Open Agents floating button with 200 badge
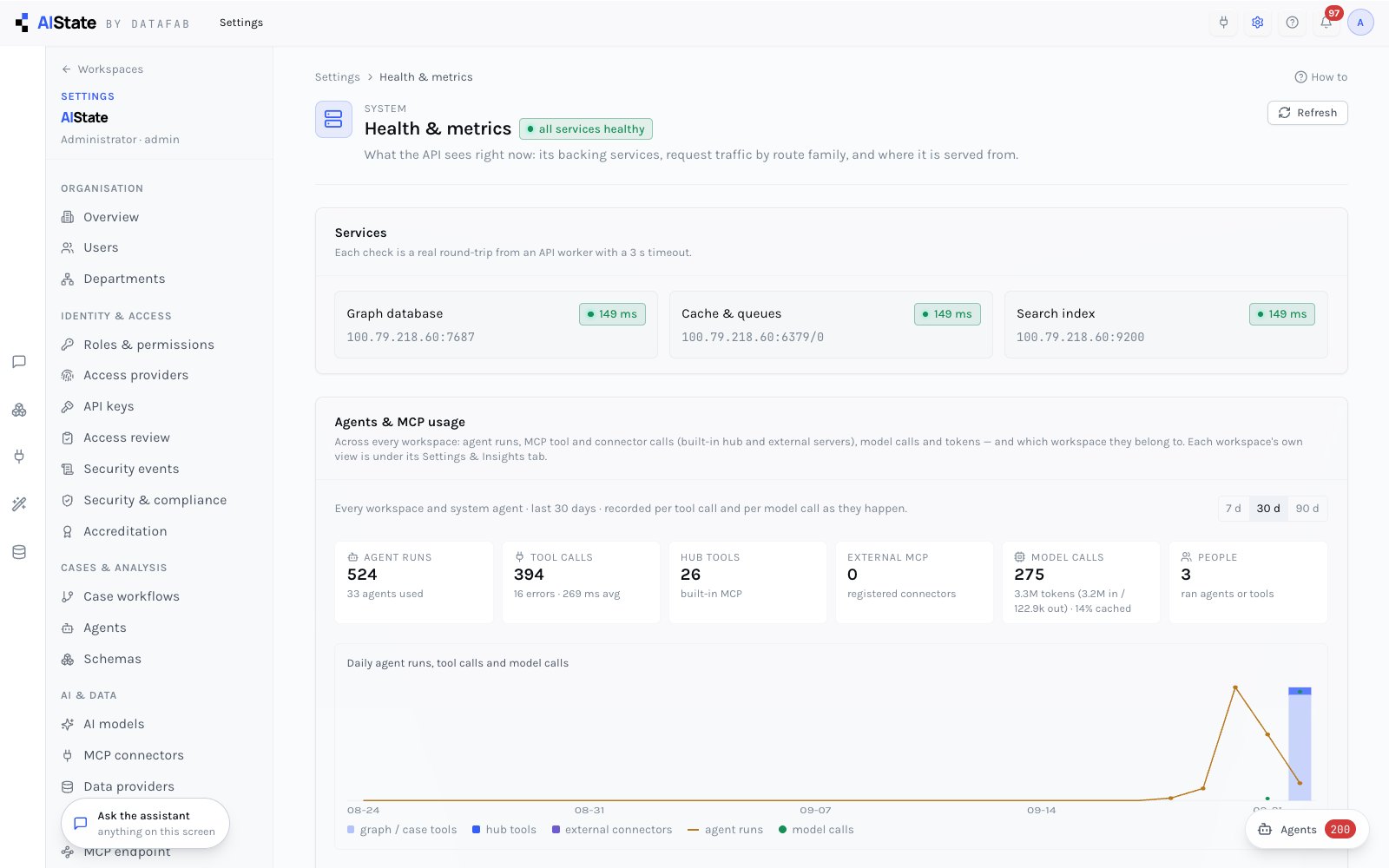The height and width of the screenshot is (868, 1389). 1307,830
